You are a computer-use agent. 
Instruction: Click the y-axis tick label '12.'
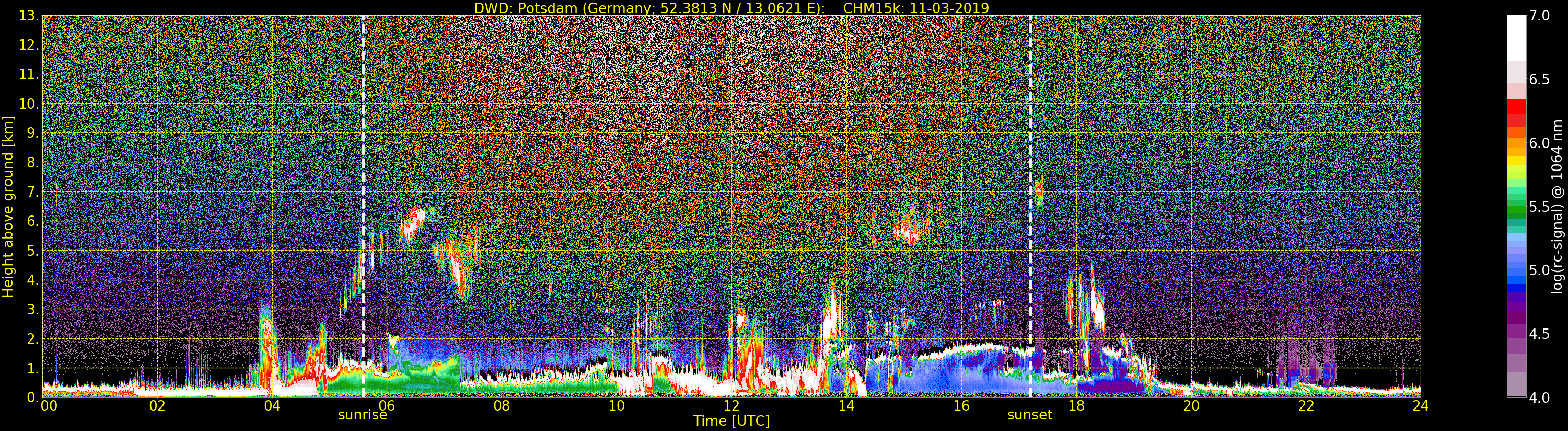click(x=29, y=45)
